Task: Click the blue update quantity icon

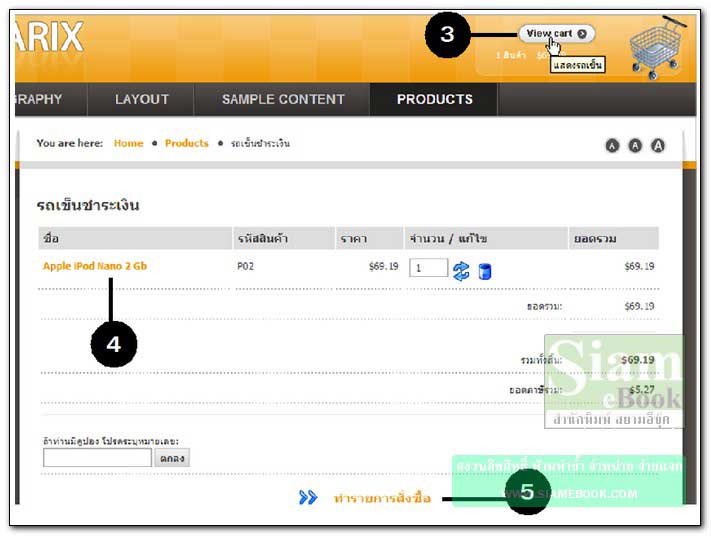Action: tap(461, 271)
